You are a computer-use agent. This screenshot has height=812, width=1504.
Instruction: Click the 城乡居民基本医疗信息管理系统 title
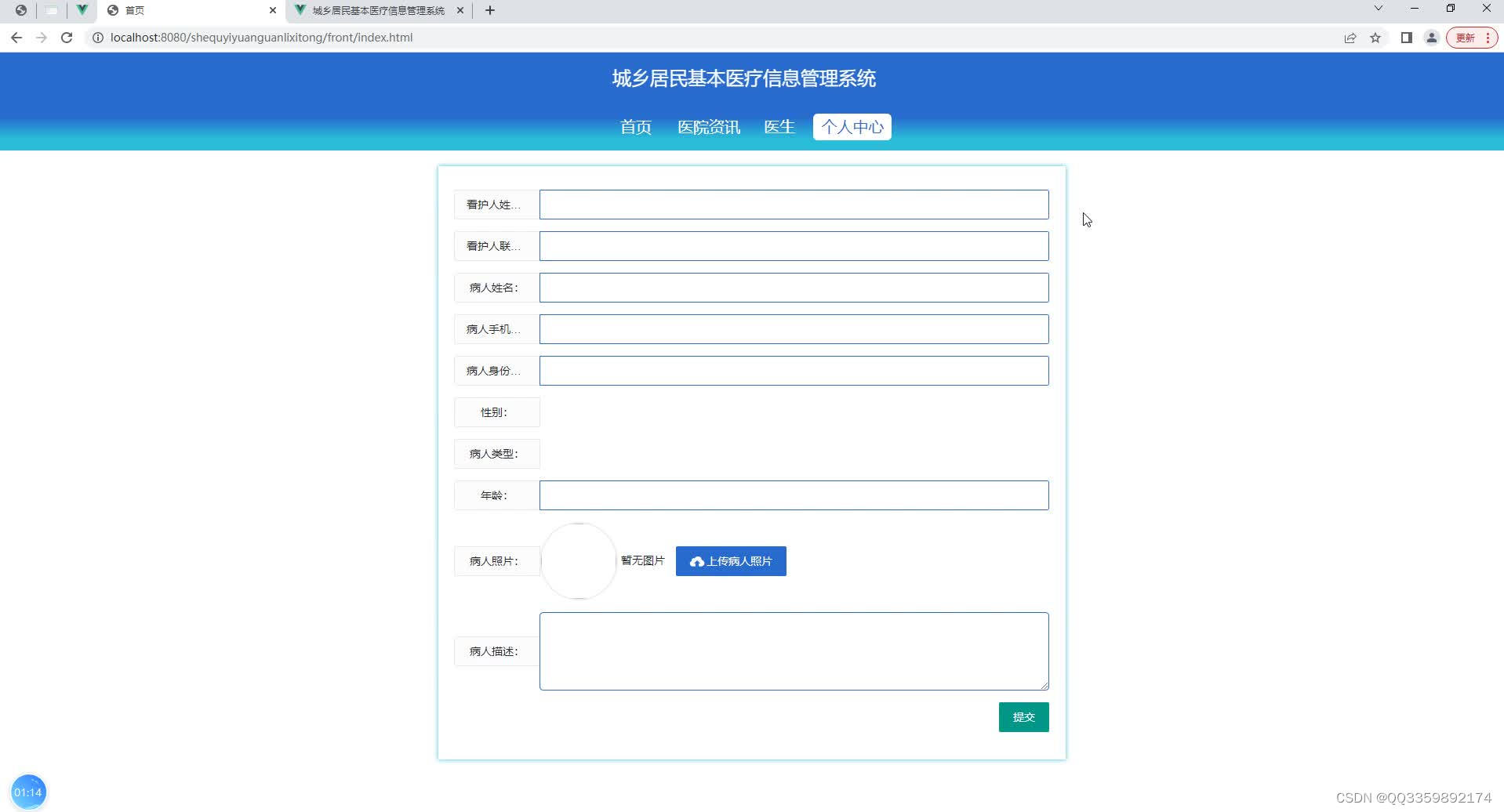743,78
